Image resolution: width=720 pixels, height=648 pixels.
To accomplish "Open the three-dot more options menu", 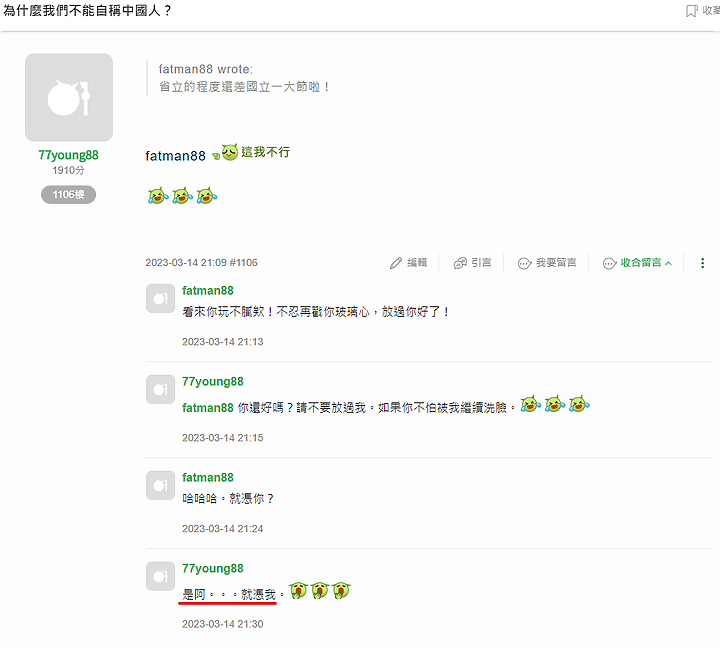I will (702, 263).
